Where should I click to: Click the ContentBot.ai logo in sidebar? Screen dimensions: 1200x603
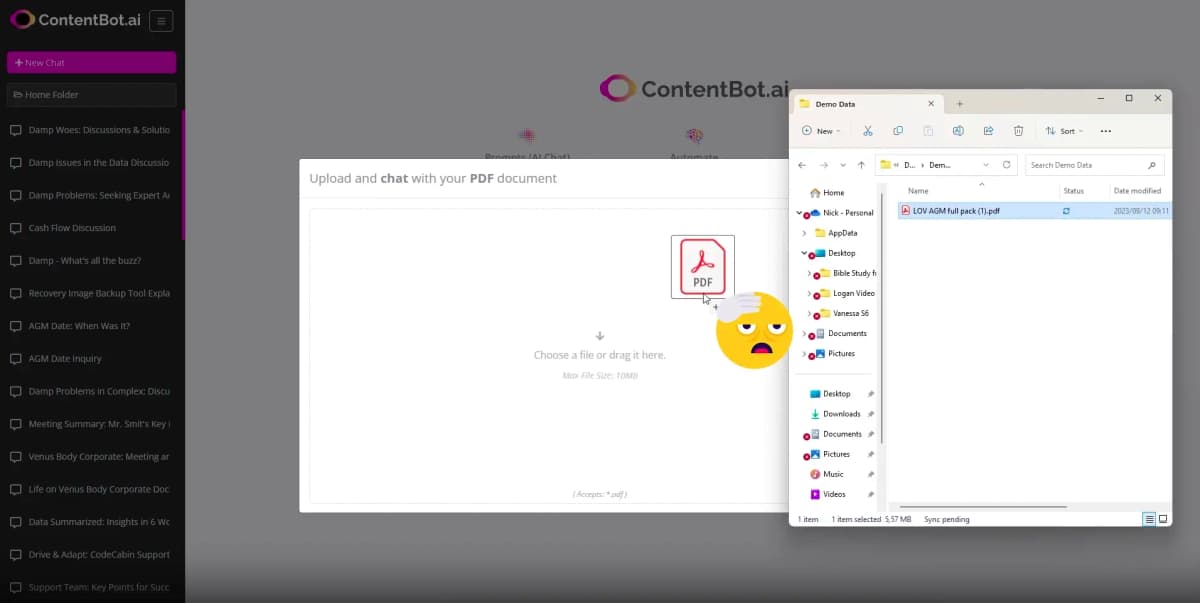(x=75, y=20)
